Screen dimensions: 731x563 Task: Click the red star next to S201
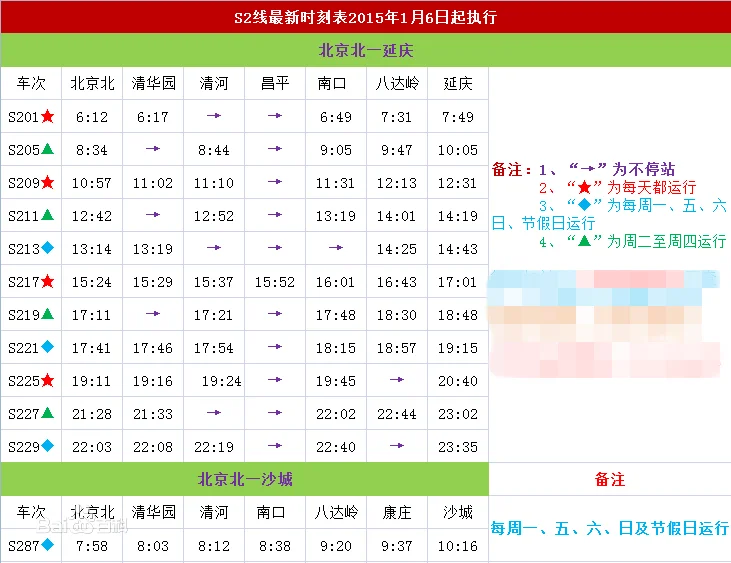48,116
